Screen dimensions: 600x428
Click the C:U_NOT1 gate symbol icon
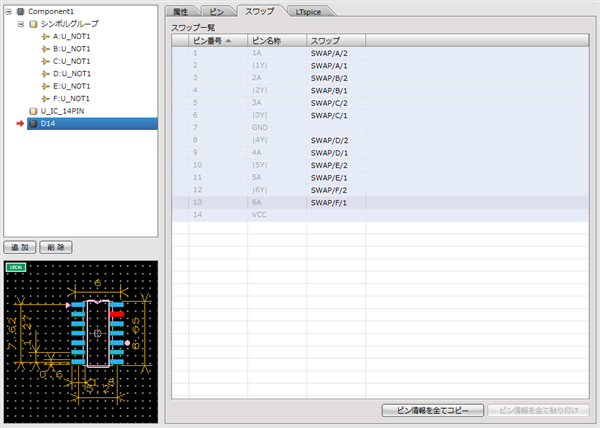point(45,61)
